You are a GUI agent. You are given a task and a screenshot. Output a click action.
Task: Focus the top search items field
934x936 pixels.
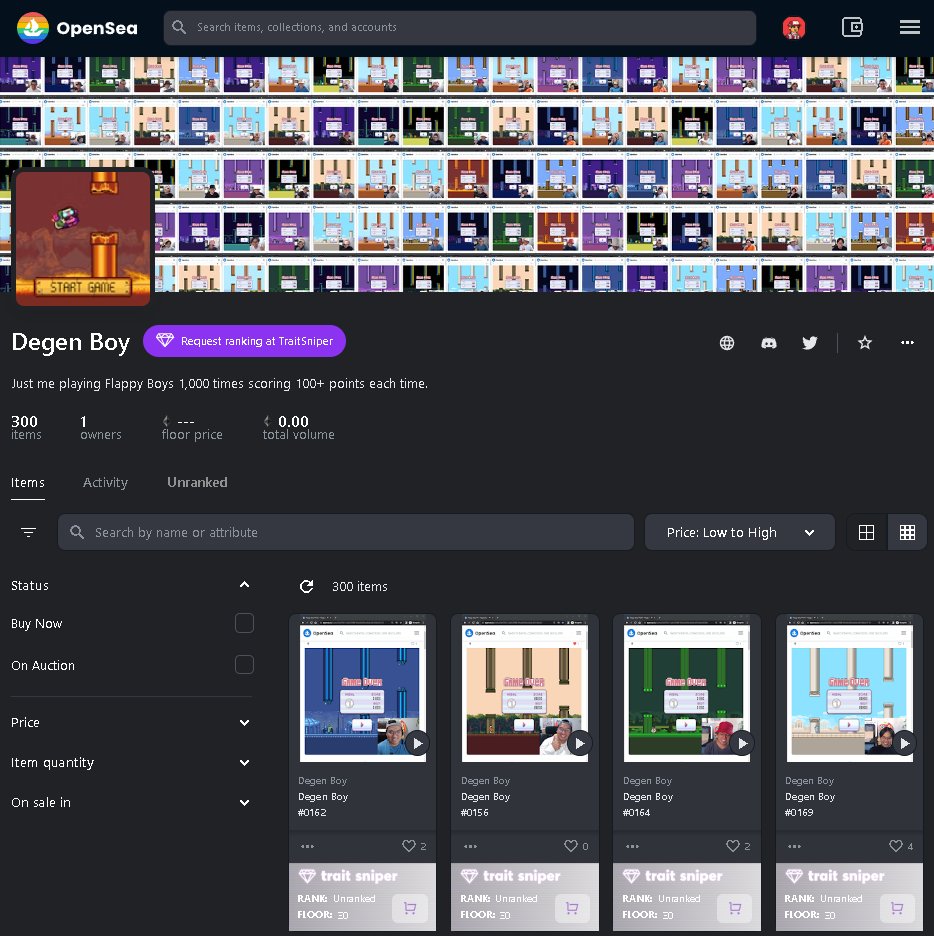click(x=460, y=27)
